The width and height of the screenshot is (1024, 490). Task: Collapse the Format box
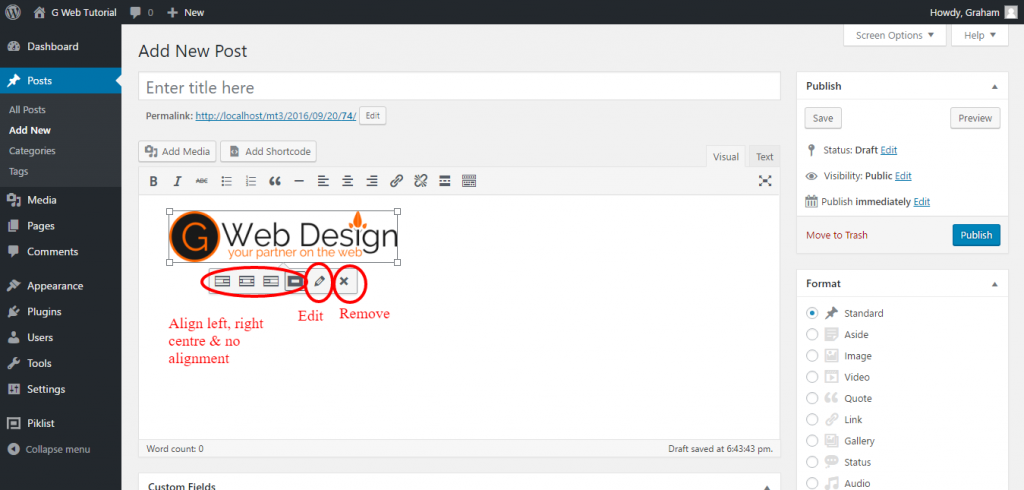point(995,284)
